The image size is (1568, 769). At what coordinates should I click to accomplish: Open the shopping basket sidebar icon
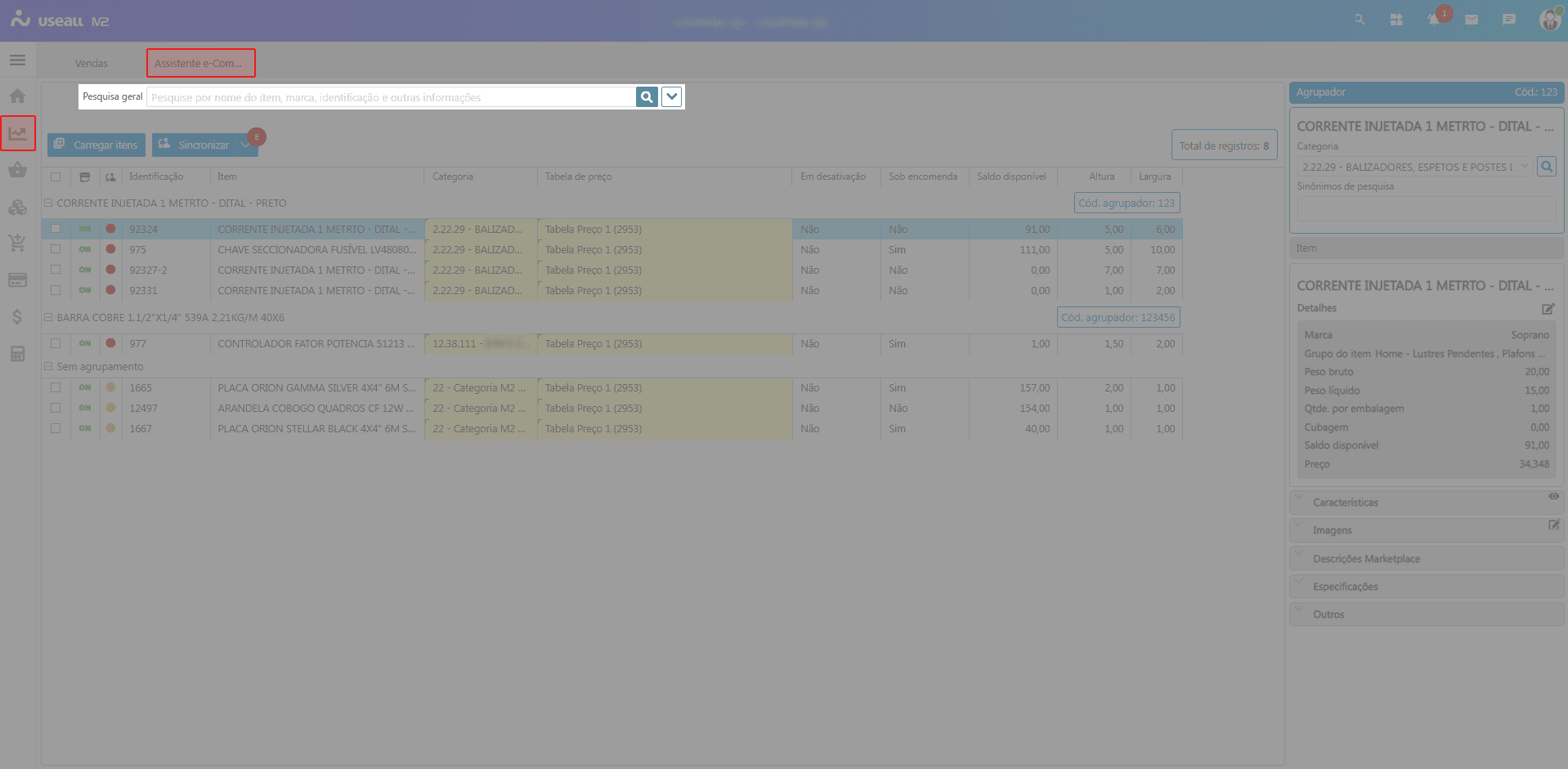17,170
